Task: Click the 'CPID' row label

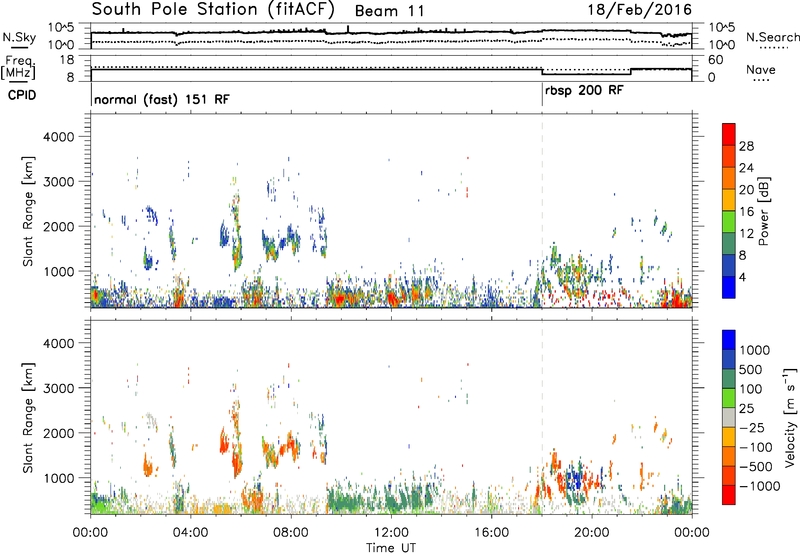Action: 22,95
